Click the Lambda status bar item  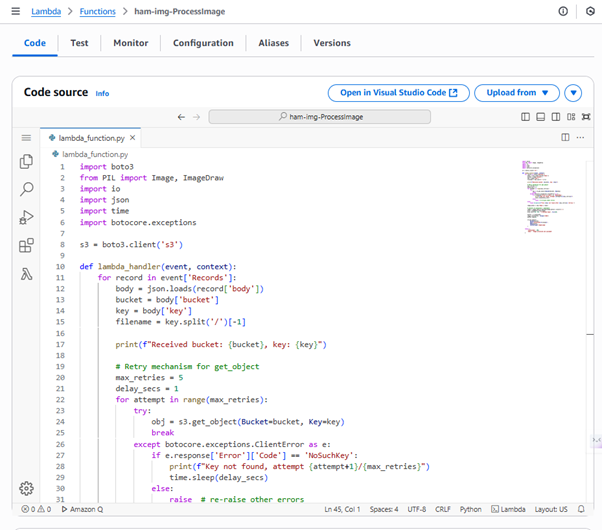tap(508, 509)
